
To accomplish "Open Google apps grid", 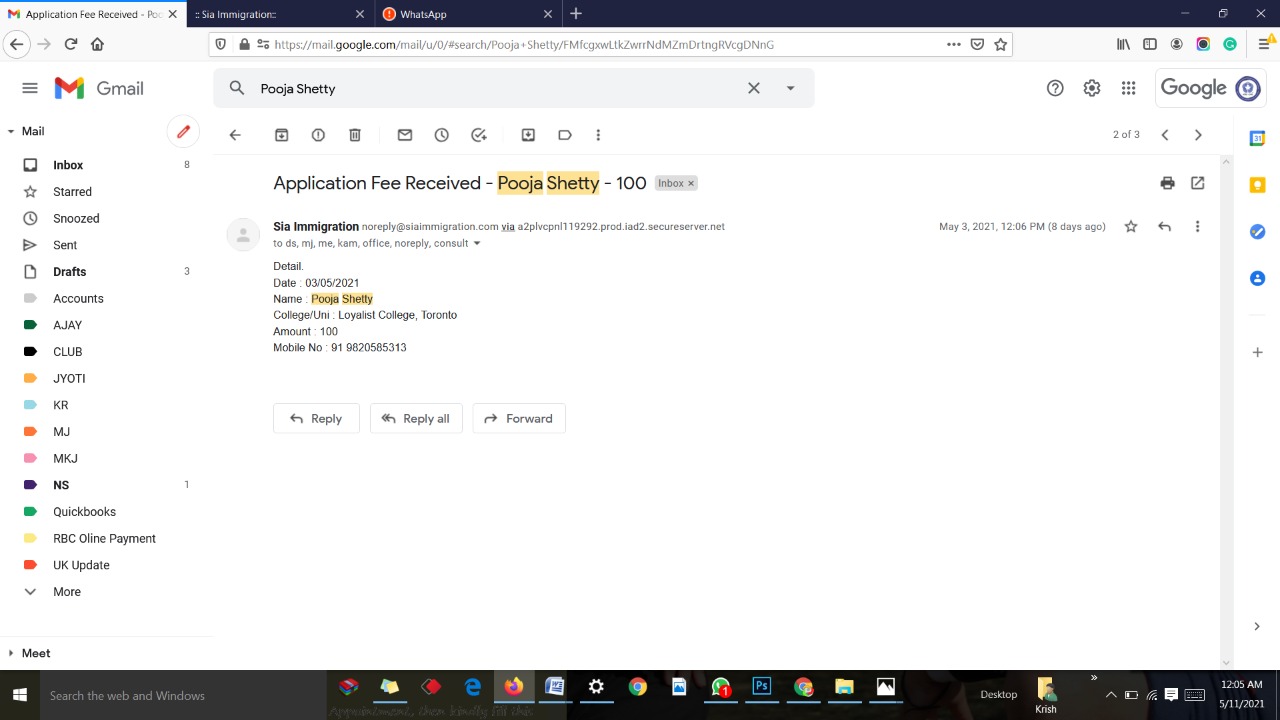I will click(x=1128, y=88).
